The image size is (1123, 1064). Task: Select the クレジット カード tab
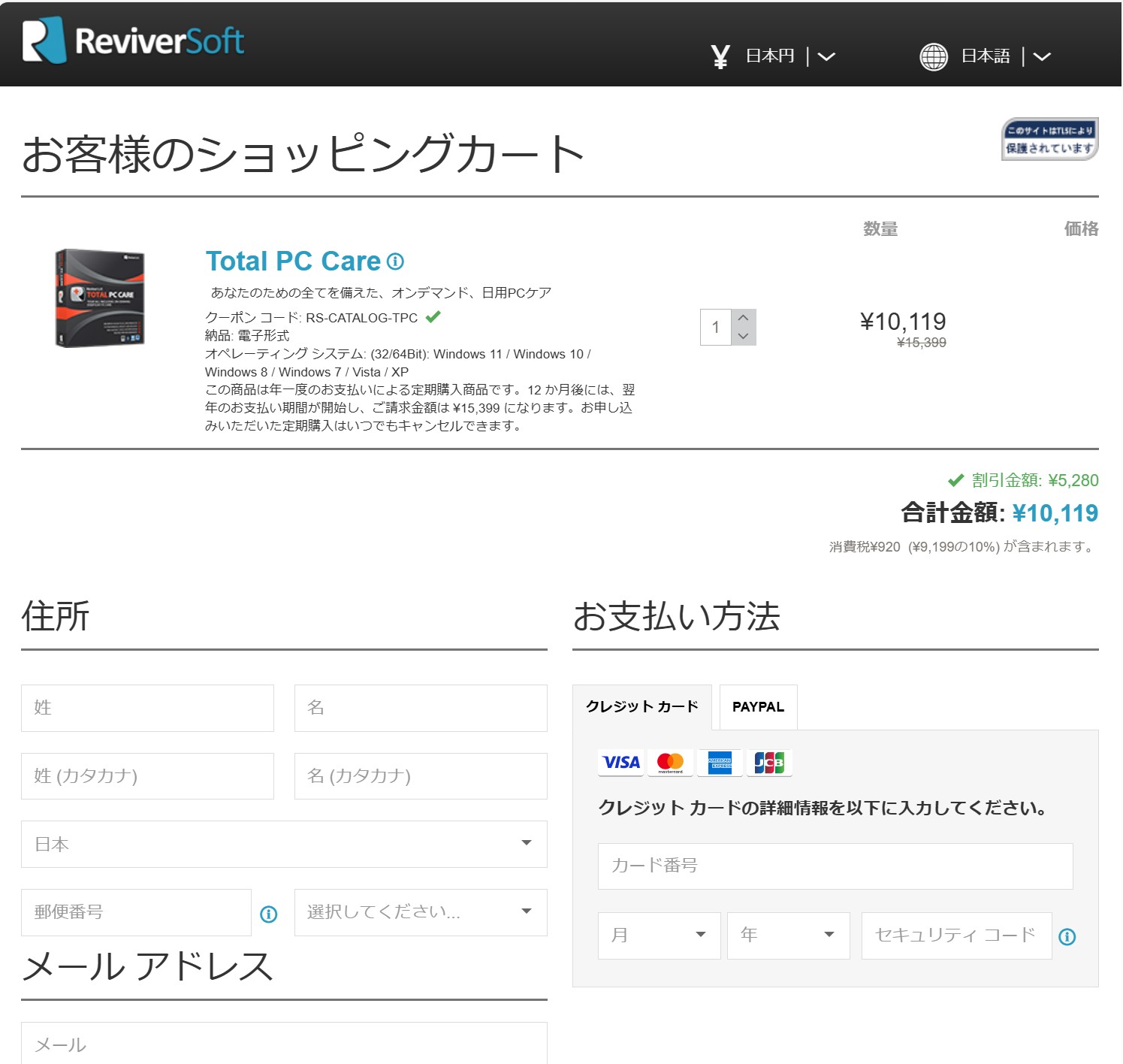pos(642,706)
